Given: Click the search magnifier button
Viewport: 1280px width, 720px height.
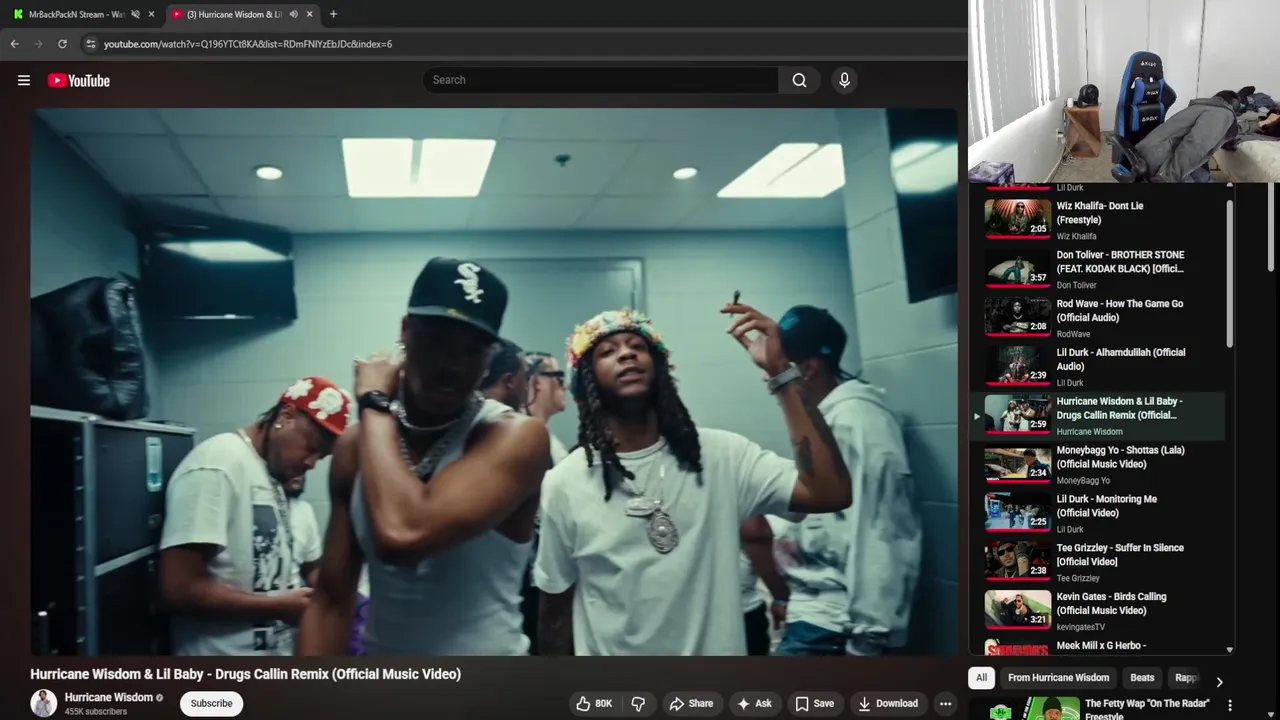Looking at the screenshot, I should [x=799, y=80].
